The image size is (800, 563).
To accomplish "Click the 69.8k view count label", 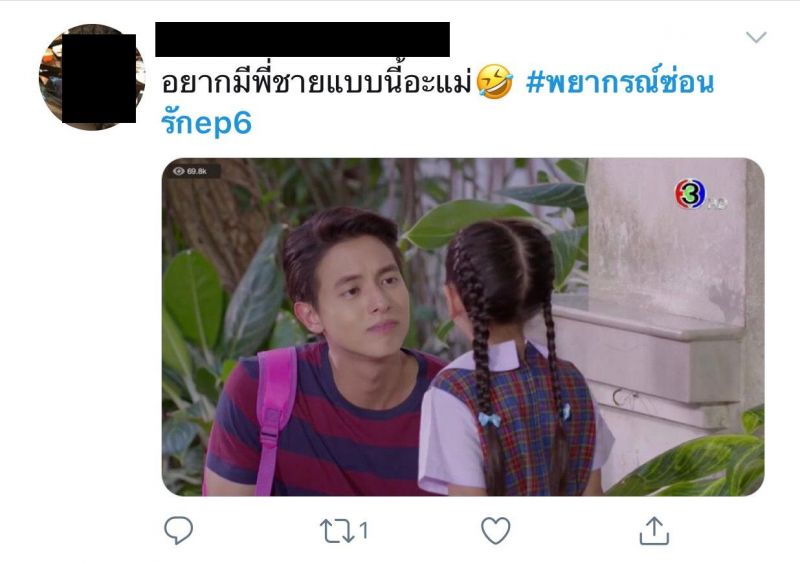I will (196, 171).
